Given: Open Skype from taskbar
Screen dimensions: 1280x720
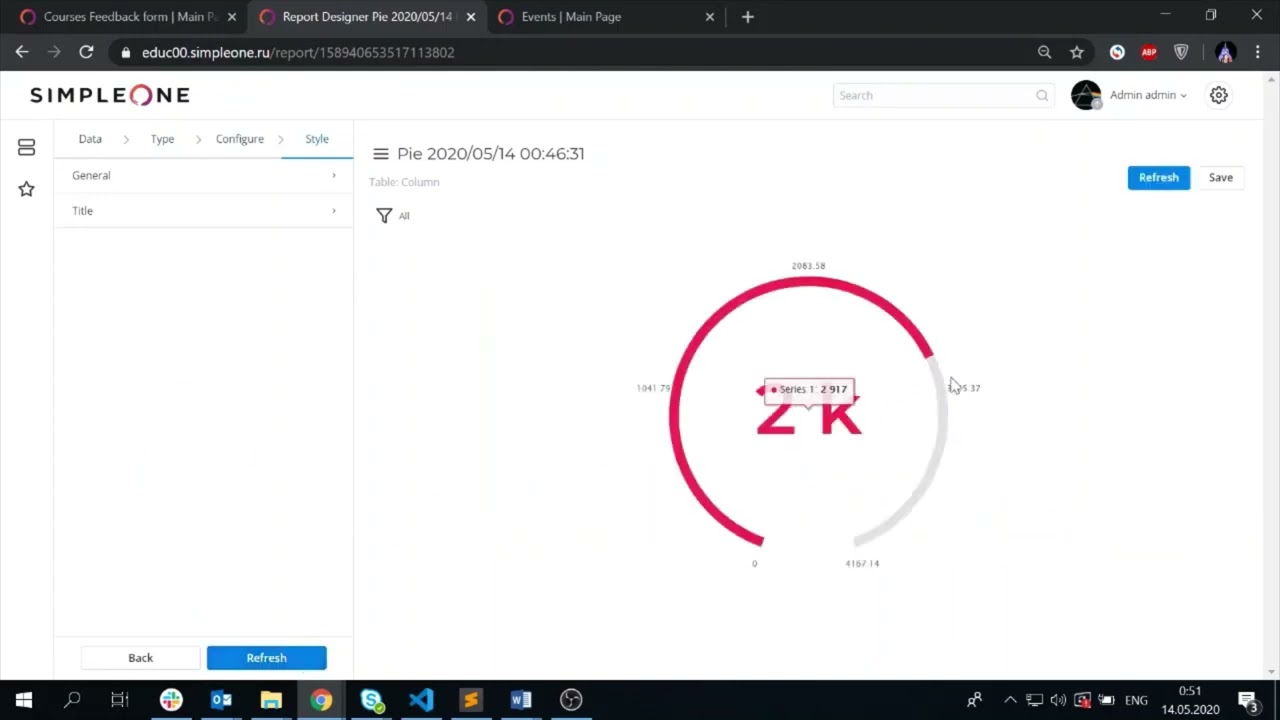Looking at the screenshot, I should [x=371, y=700].
